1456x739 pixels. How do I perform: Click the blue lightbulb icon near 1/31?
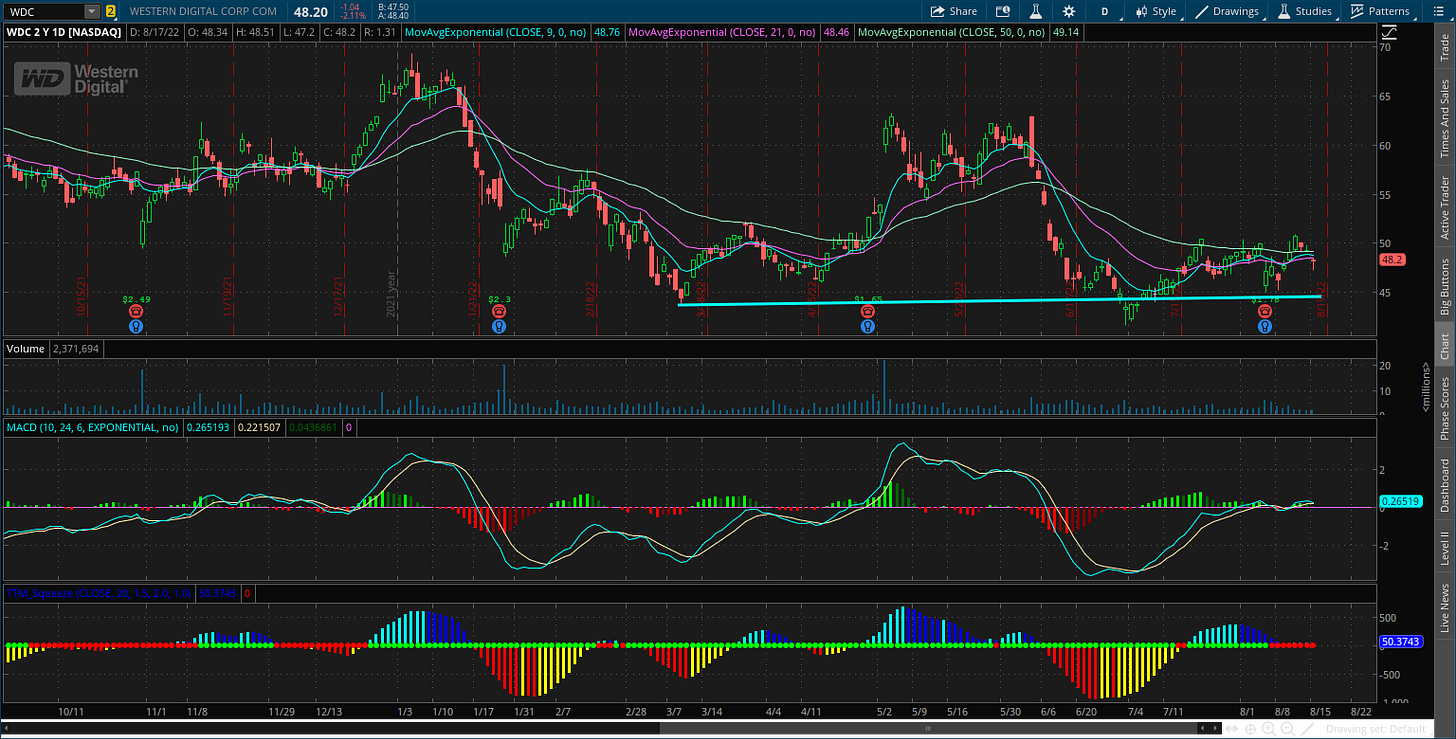point(498,326)
